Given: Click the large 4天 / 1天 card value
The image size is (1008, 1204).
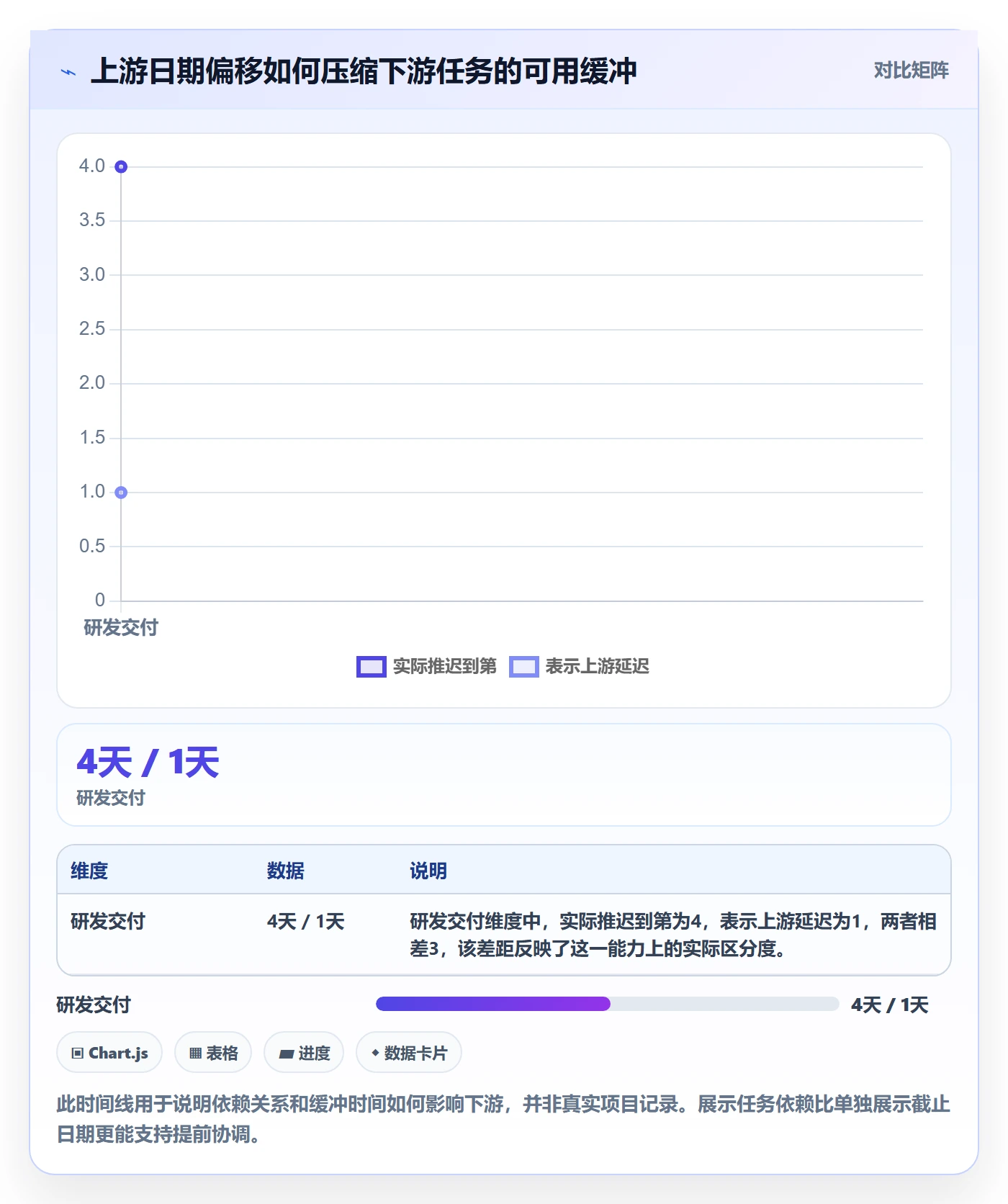Looking at the screenshot, I should (x=148, y=763).
